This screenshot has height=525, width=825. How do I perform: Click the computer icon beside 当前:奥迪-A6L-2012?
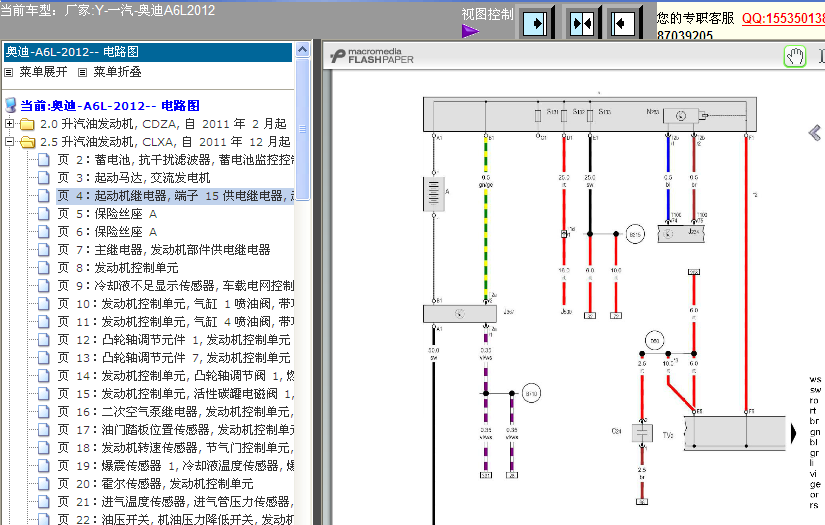[11, 105]
